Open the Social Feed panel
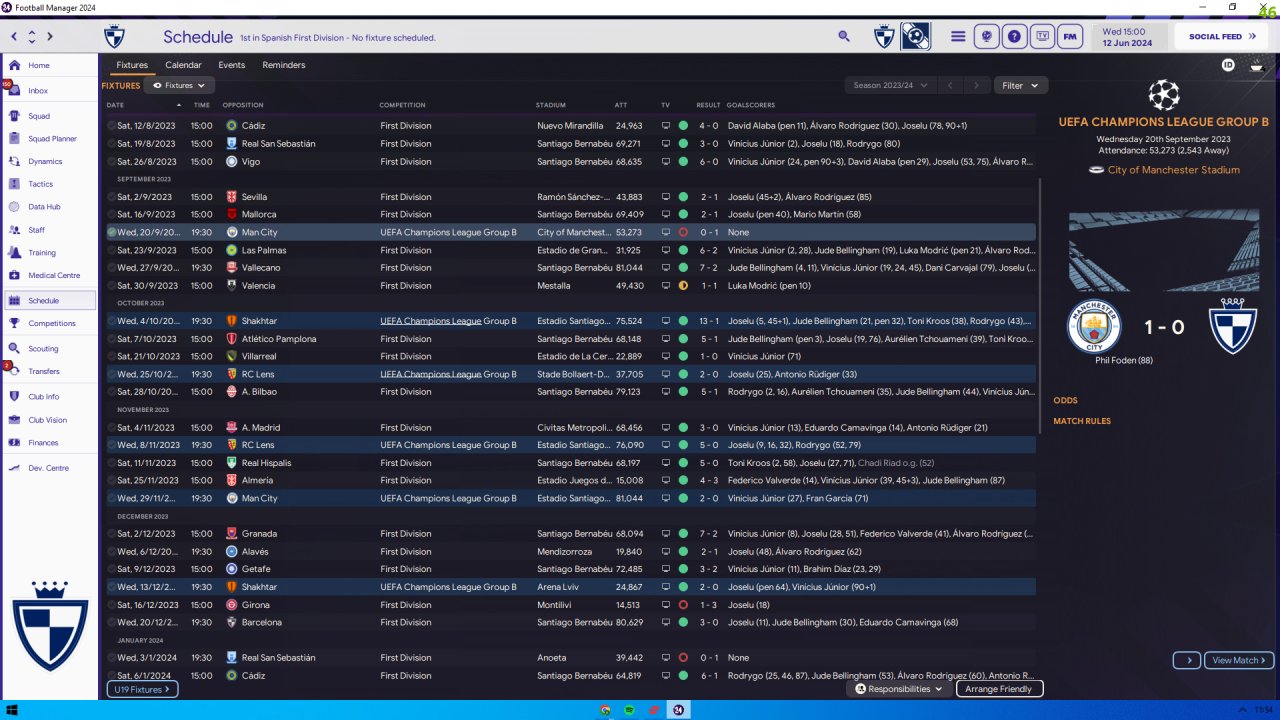This screenshot has height=720, width=1280. pos(1222,37)
